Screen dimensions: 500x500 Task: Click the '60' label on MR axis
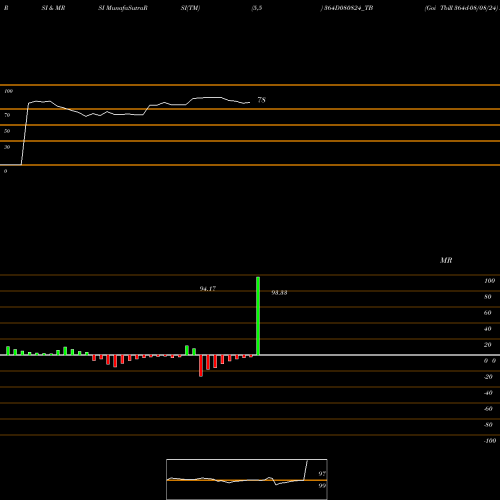click(488, 313)
